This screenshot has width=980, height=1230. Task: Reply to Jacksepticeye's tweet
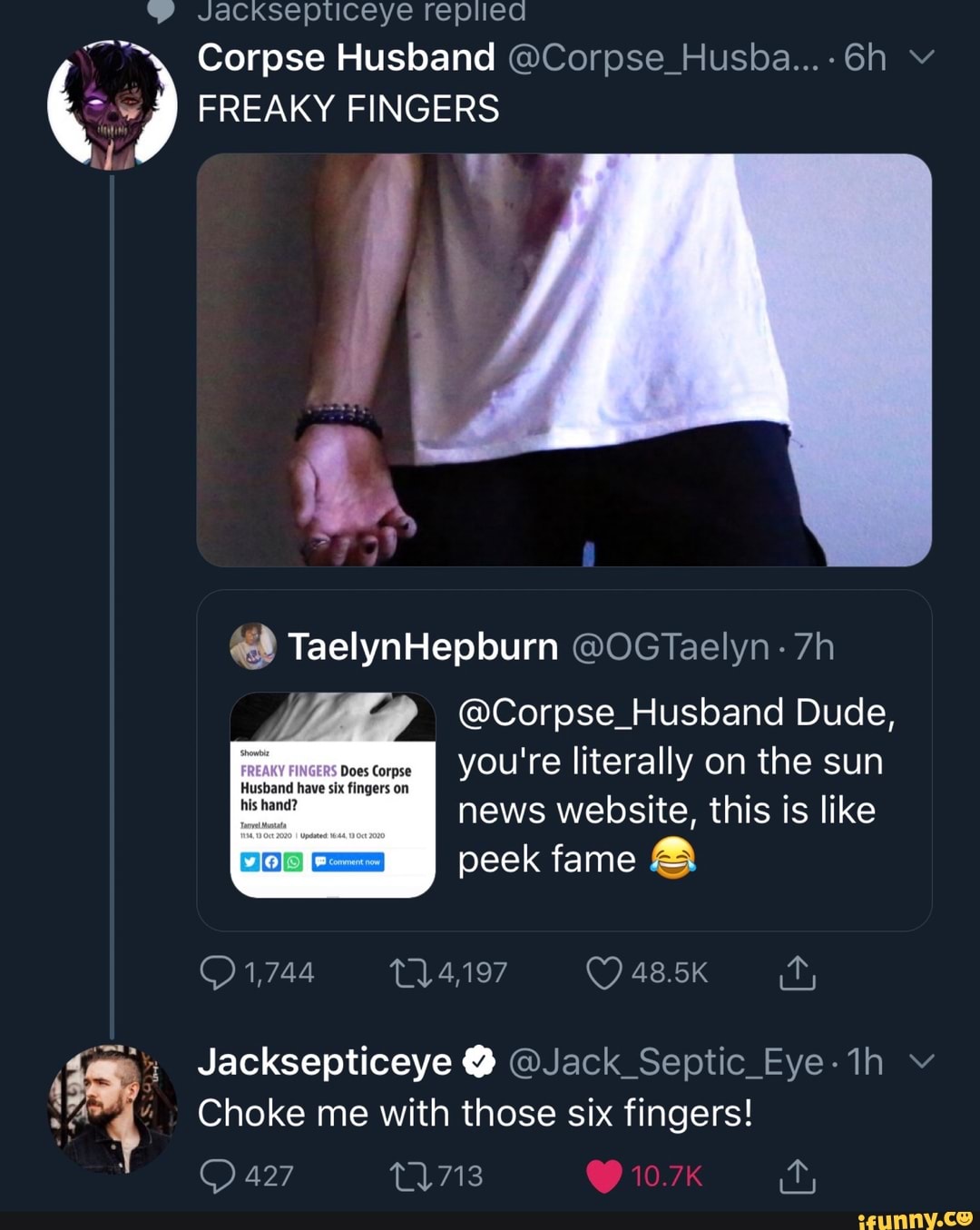click(x=218, y=1176)
